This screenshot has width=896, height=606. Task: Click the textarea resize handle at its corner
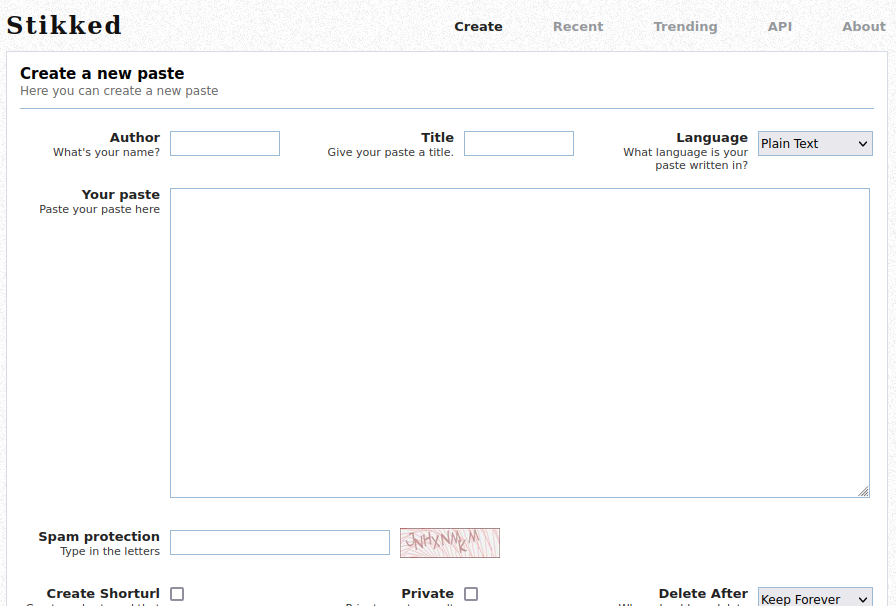[x=863, y=491]
